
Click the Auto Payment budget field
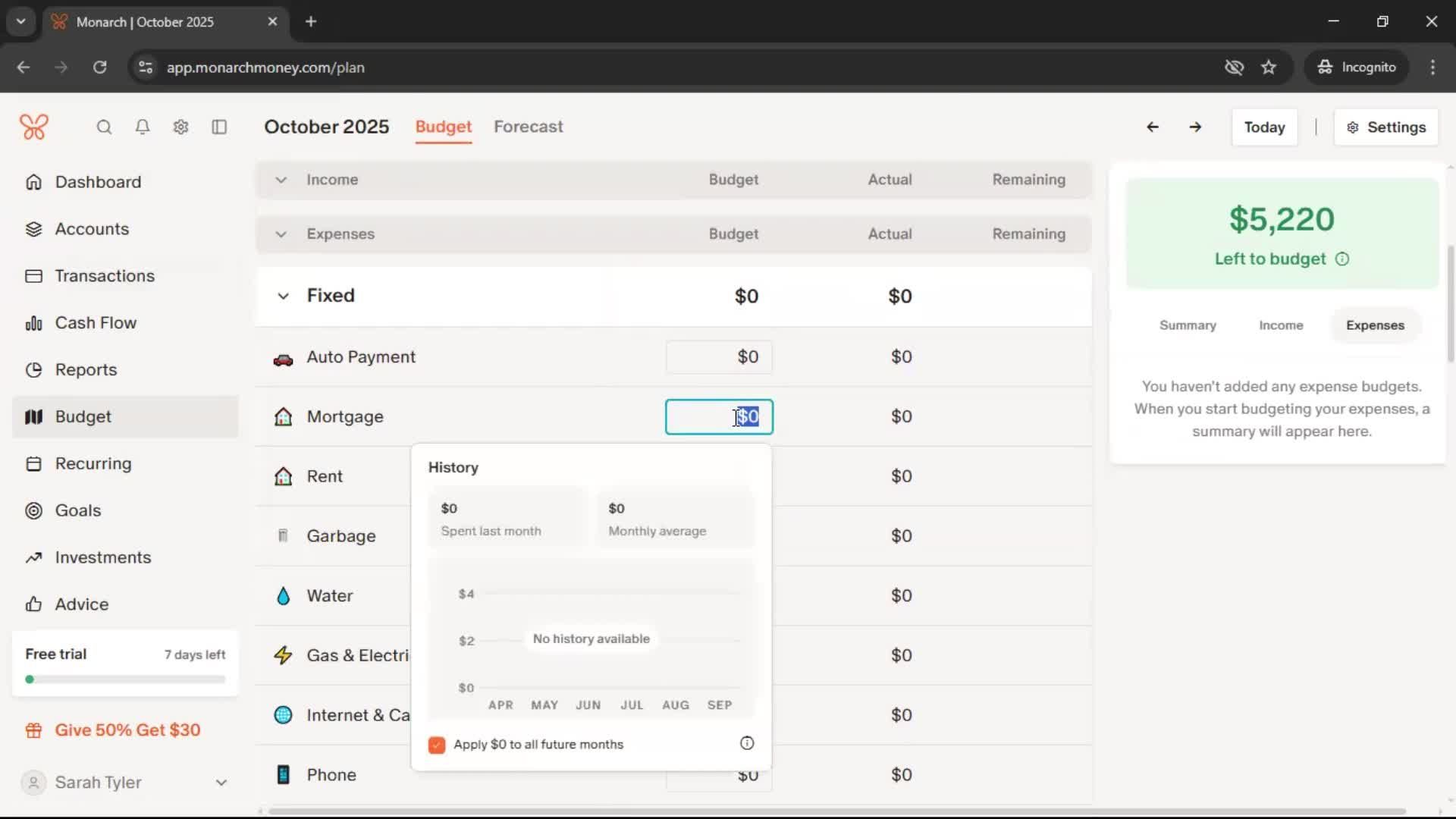pyautogui.click(x=719, y=357)
